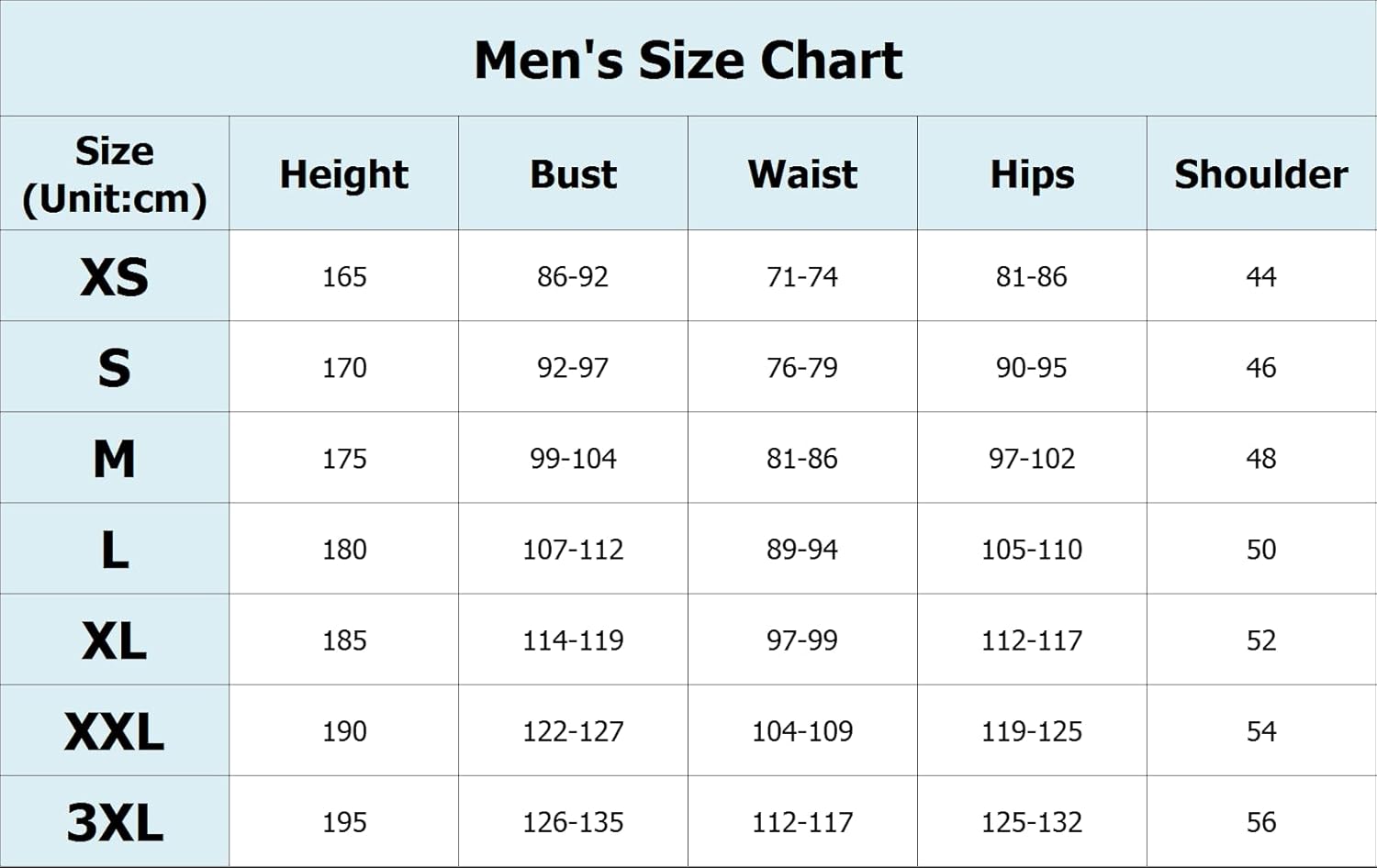Select the 112-117 hips cell for XL

(x=1032, y=640)
